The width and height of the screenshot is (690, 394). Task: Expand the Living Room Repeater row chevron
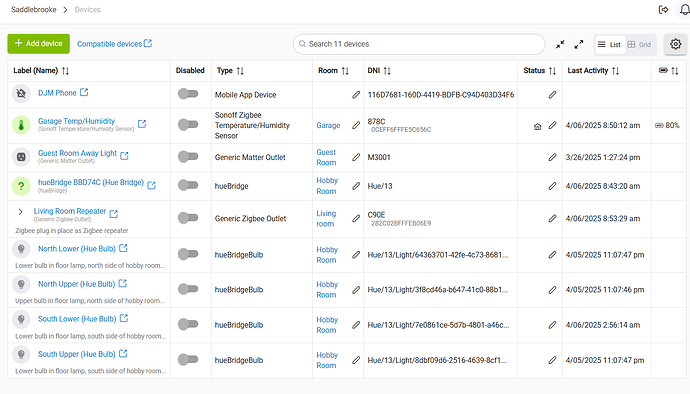pos(20,212)
